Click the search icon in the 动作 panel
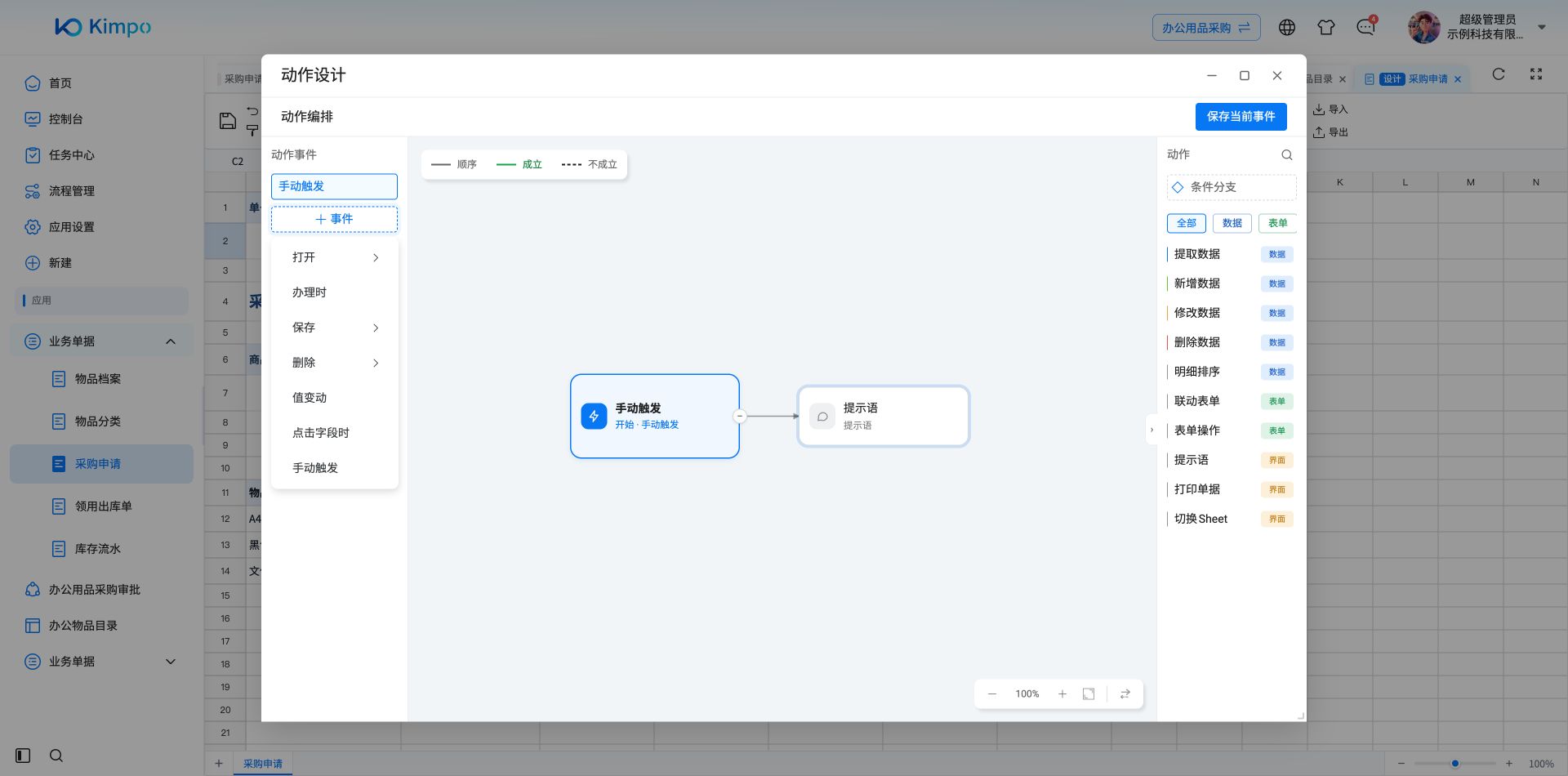Screen dimensions: 1568x776 (1286, 154)
